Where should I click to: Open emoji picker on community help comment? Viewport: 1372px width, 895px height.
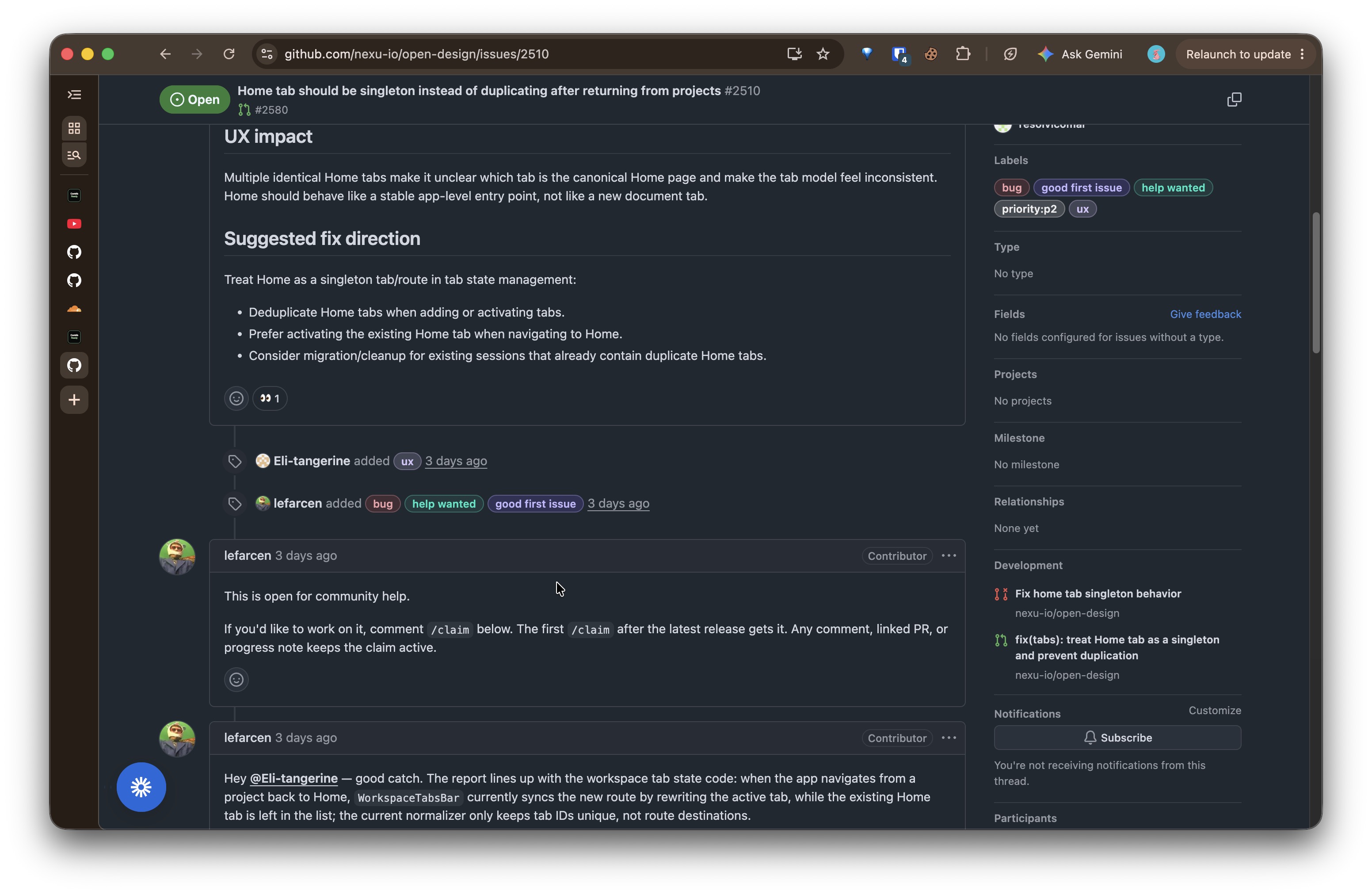click(236, 680)
